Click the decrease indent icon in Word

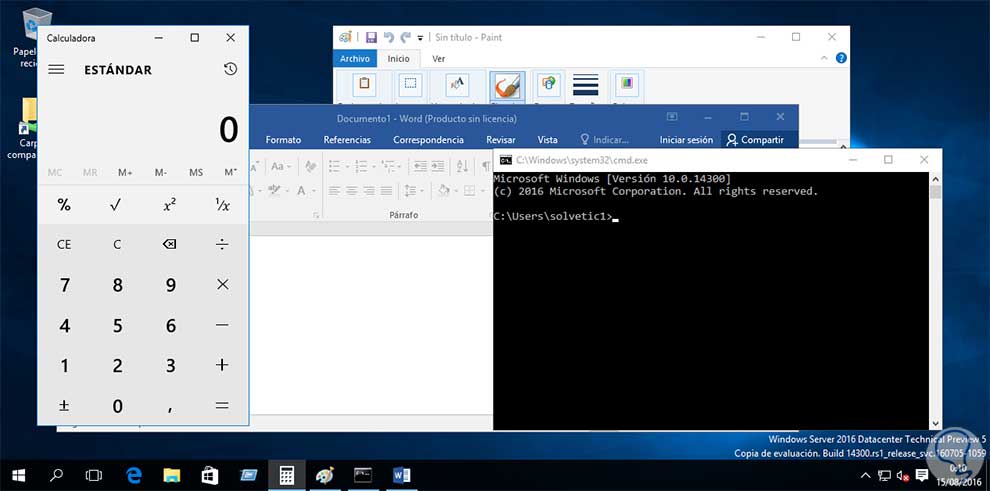(419, 167)
